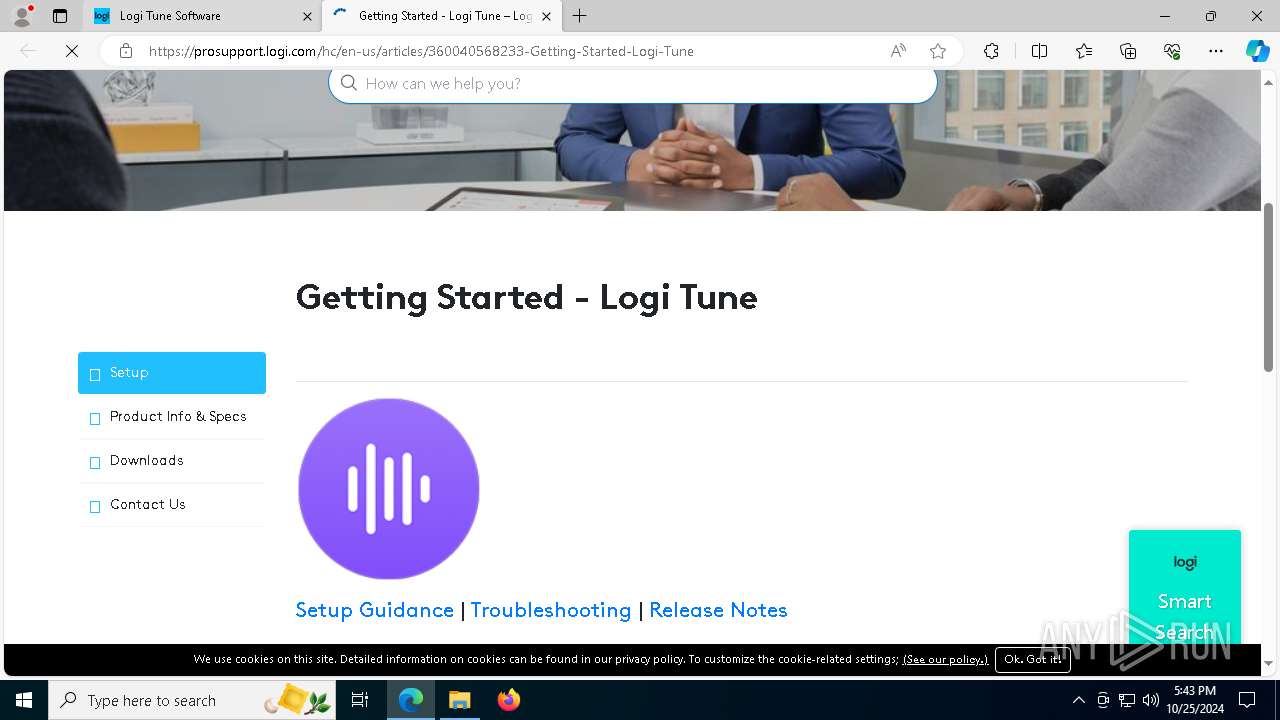Open the Windows Start menu

[24, 700]
